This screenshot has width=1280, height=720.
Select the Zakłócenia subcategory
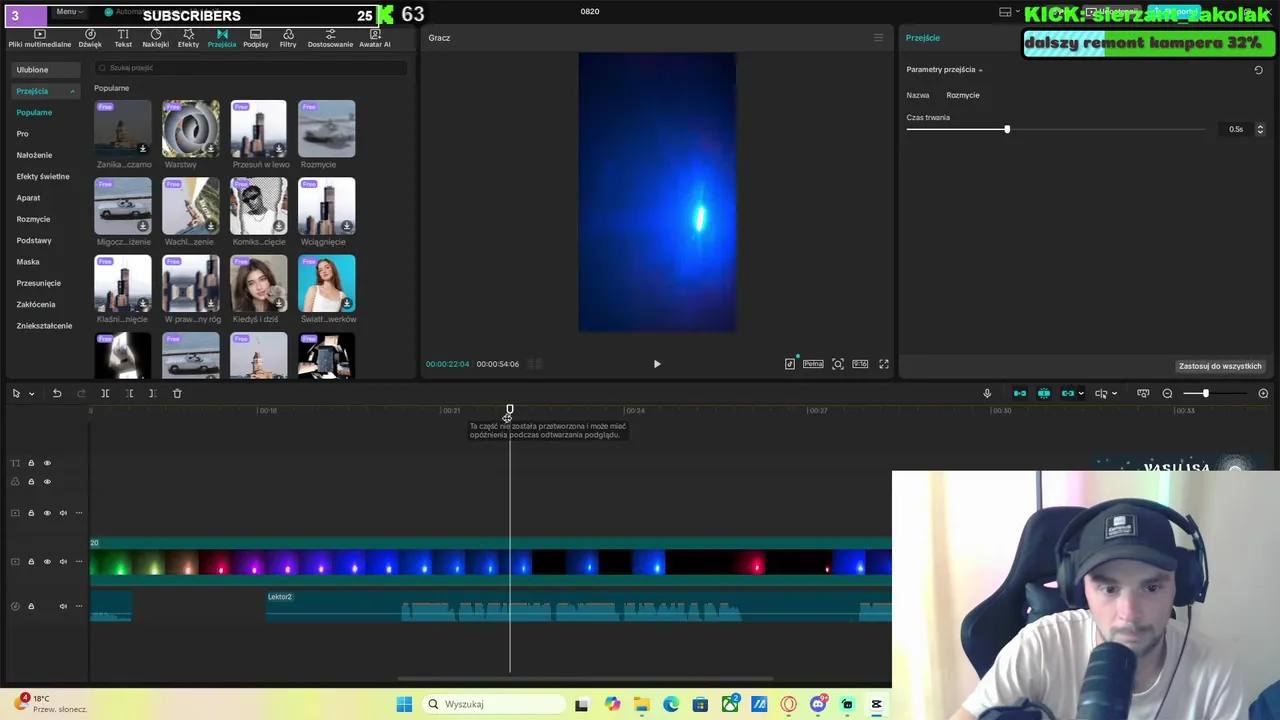(36, 304)
